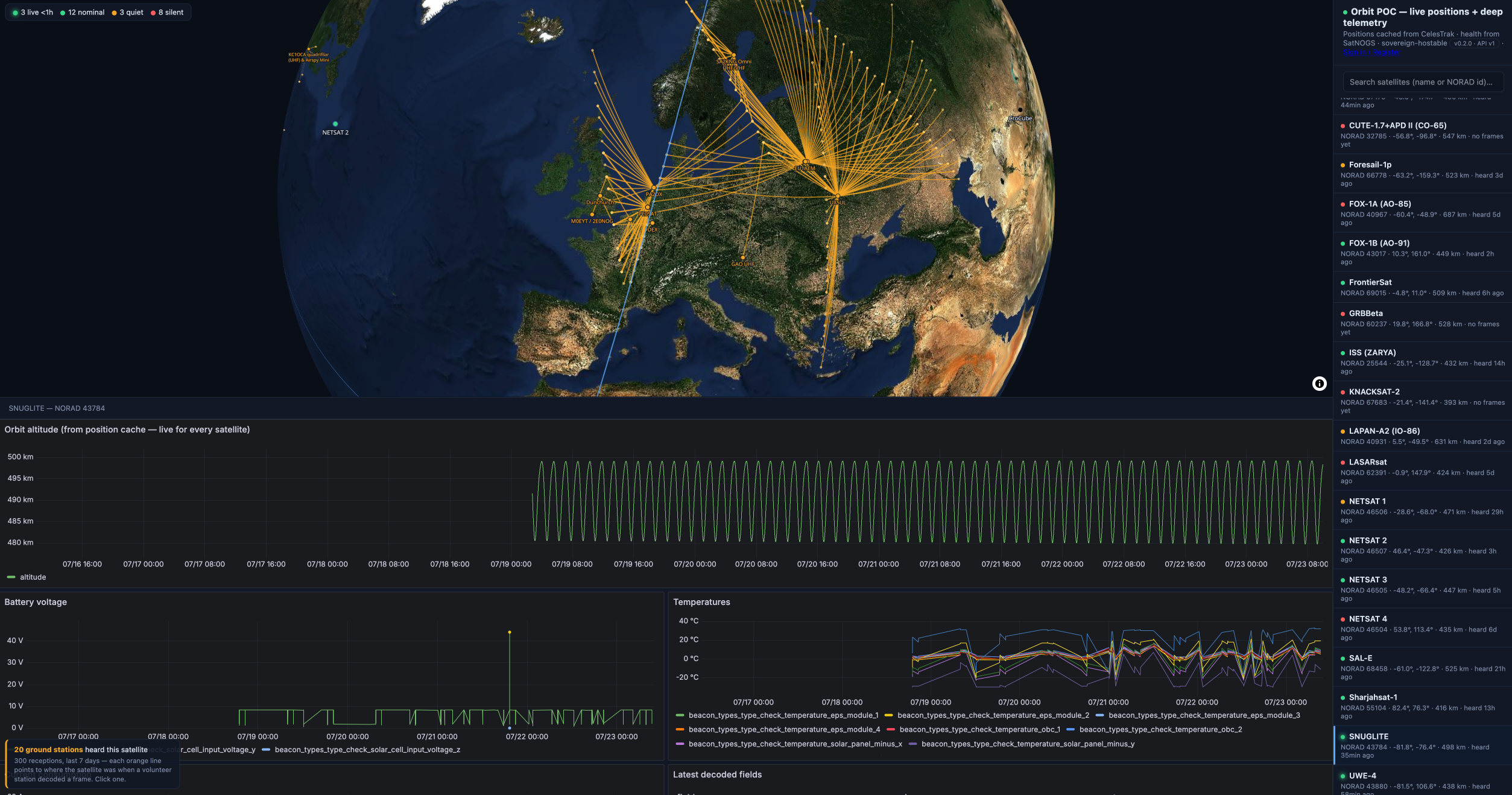Open KNACKSAT-2 satellite entry

pos(1422,401)
